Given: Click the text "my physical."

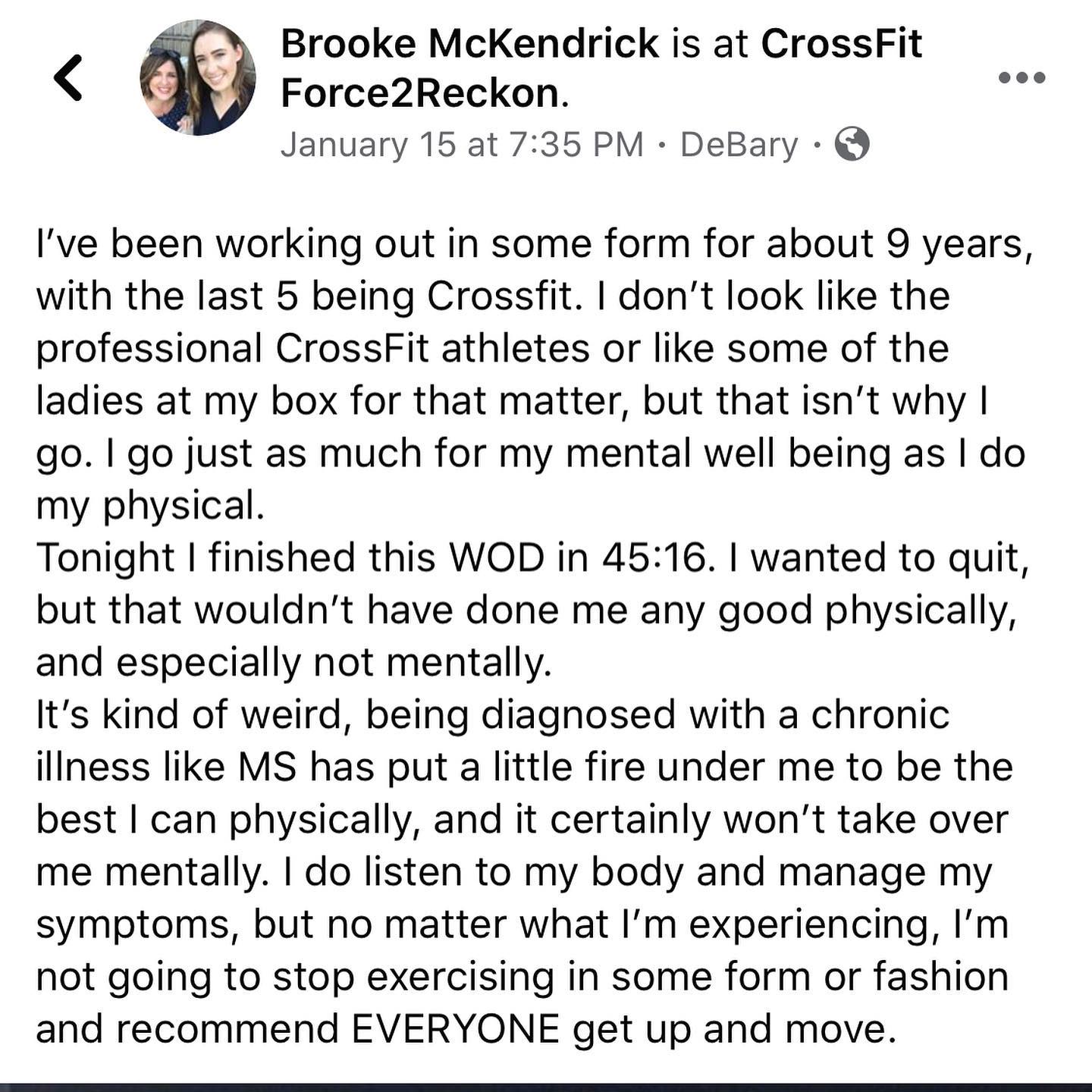Looking at the screenshot, I should [150, 506].
